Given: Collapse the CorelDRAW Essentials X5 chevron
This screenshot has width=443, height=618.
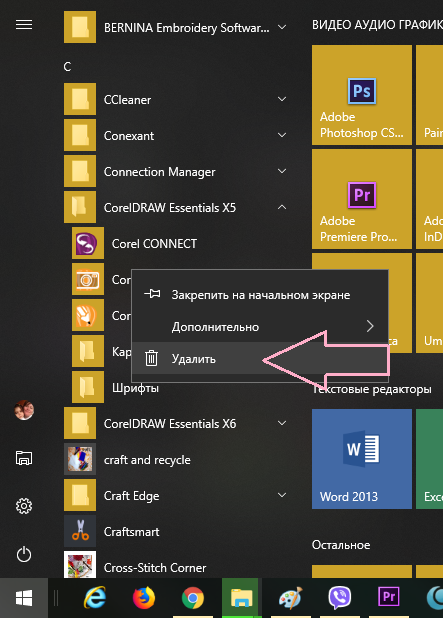Looking at the screenshot, I should (282, 207).
